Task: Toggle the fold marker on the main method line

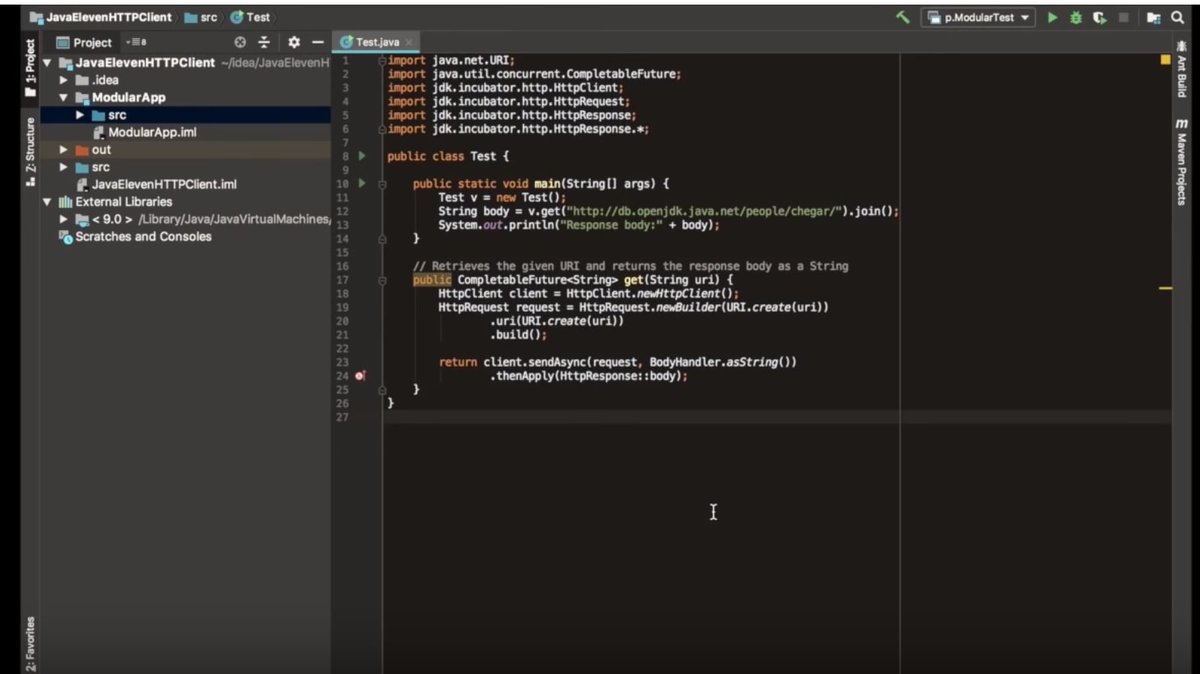Action: pos(382,184)
